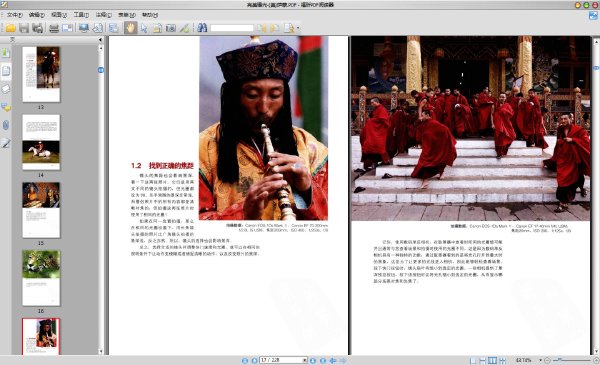Screen dimensions: 600x365
Task: Go to the first page button
Action: point(245,360)
